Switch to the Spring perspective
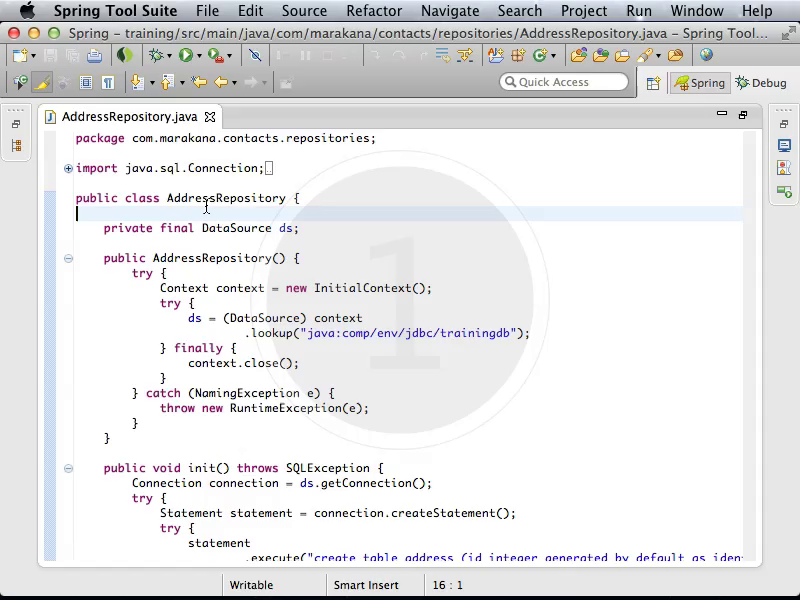This screenshot has height=600, width=800. [x=699, y=83]
